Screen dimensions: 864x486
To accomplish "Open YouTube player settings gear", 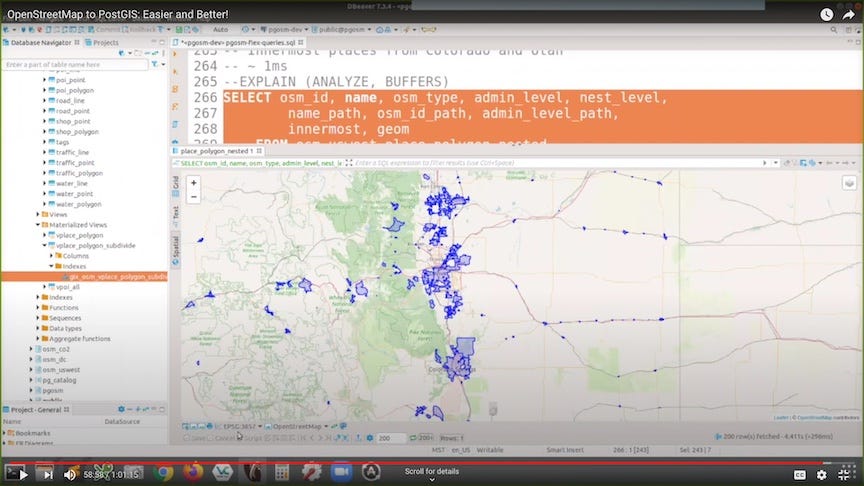I will coord(822,474).
